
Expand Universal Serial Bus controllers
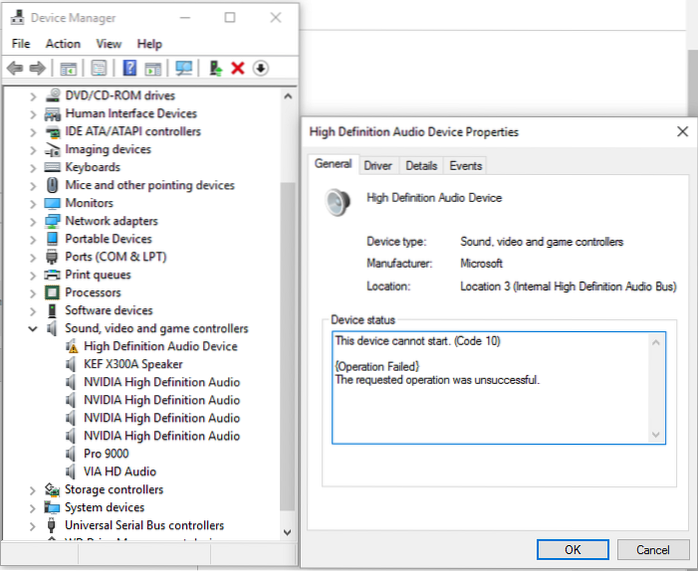click(33, 526)
